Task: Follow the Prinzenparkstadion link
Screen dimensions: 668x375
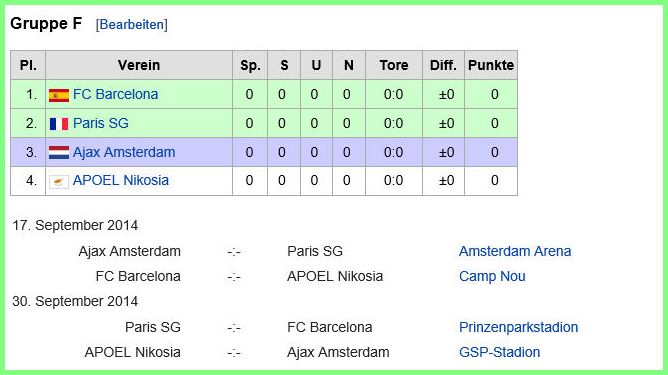Action: click(518, 327)
